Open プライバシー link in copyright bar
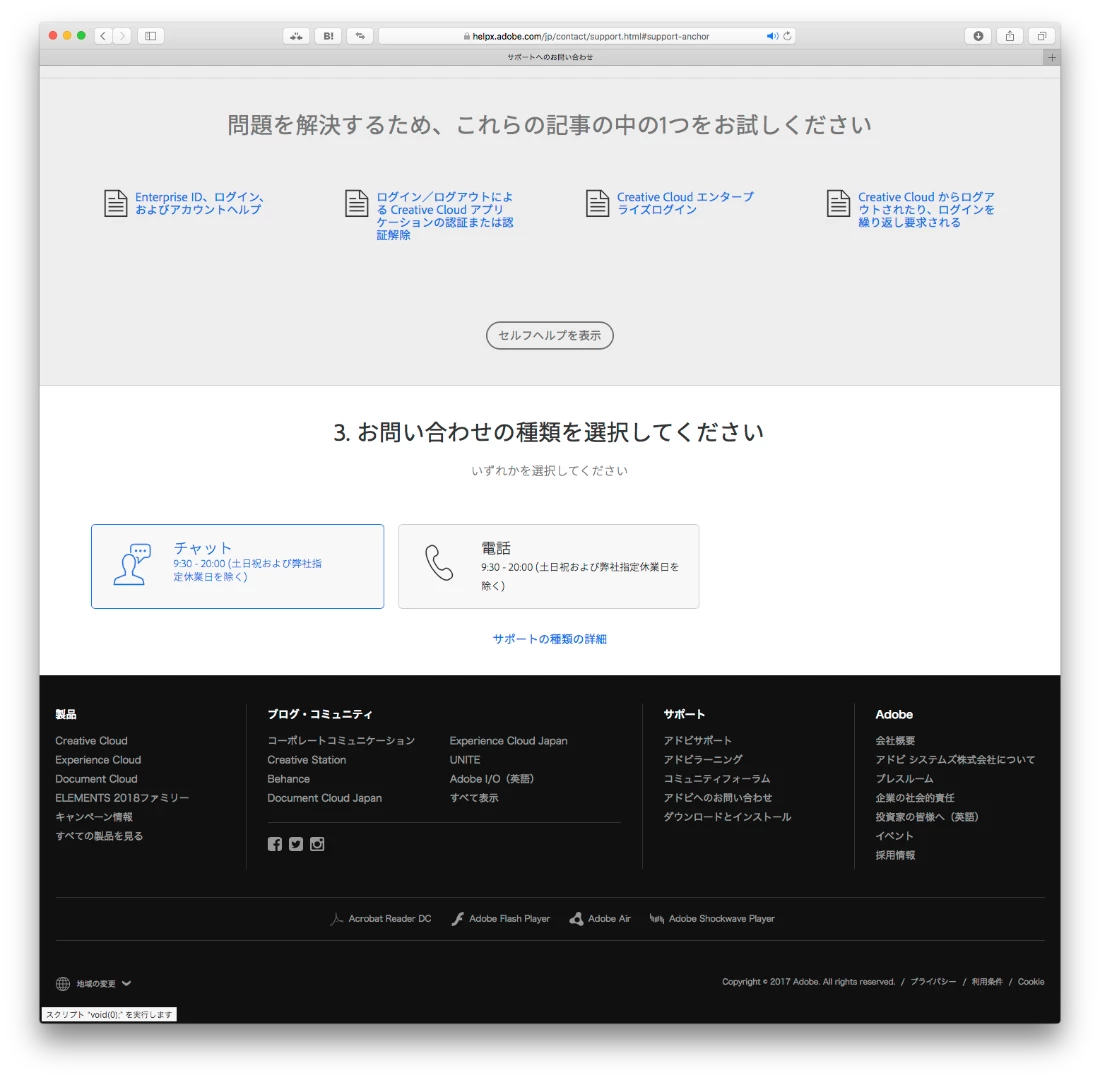 coord(933,982)
